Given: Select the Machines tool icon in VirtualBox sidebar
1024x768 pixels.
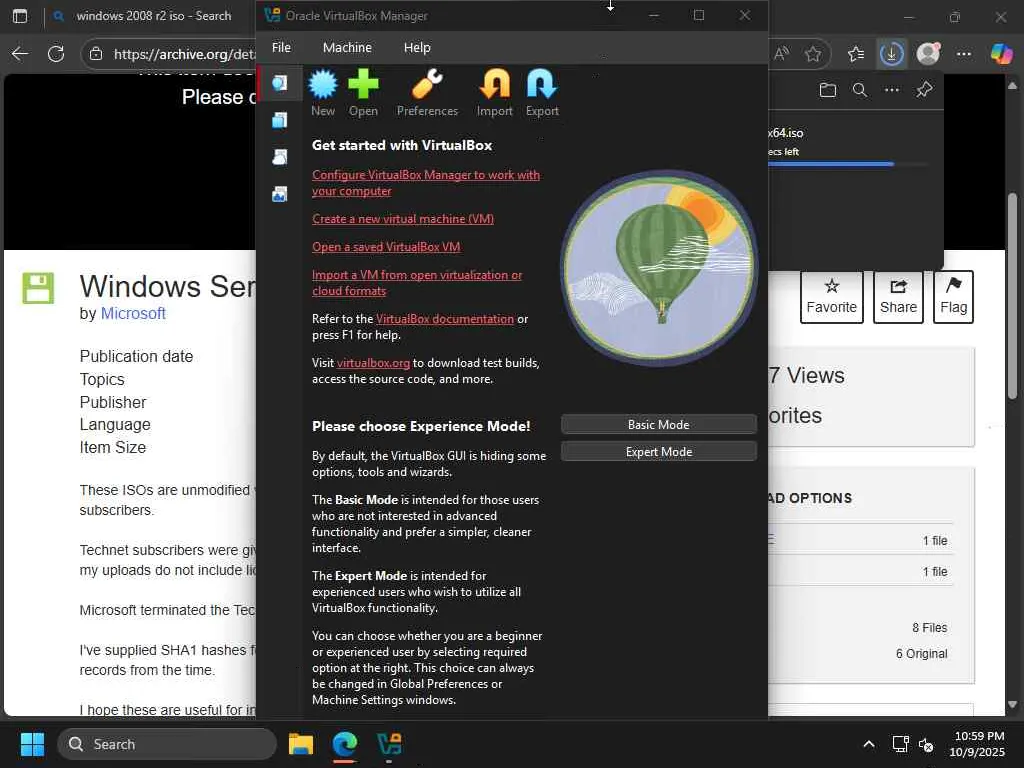Looking at the screenshot, I should 280,120.
